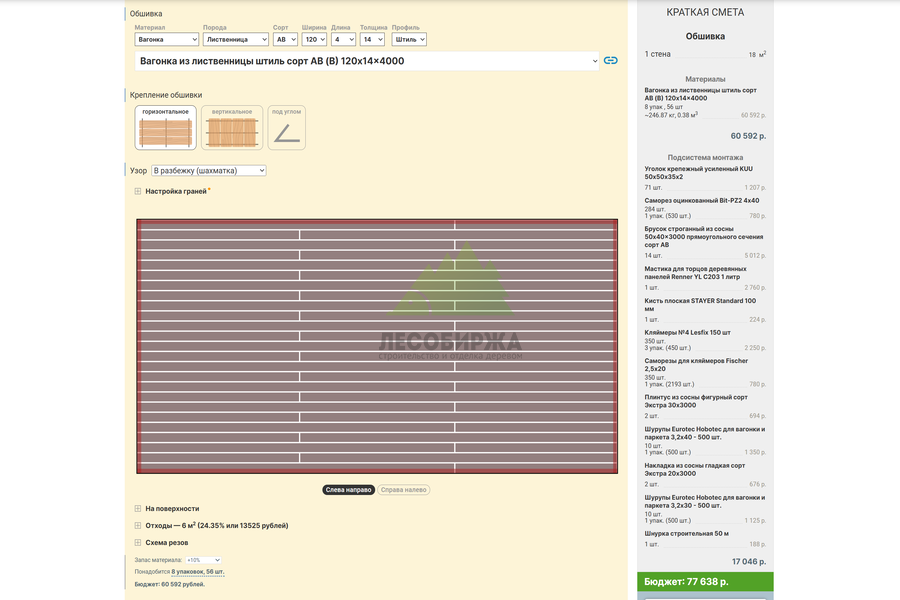The width and height of the screenshot is (900, 600).
Task: Click the blue chain link icon
Action: pyautogui.click(x=610, y=60)
